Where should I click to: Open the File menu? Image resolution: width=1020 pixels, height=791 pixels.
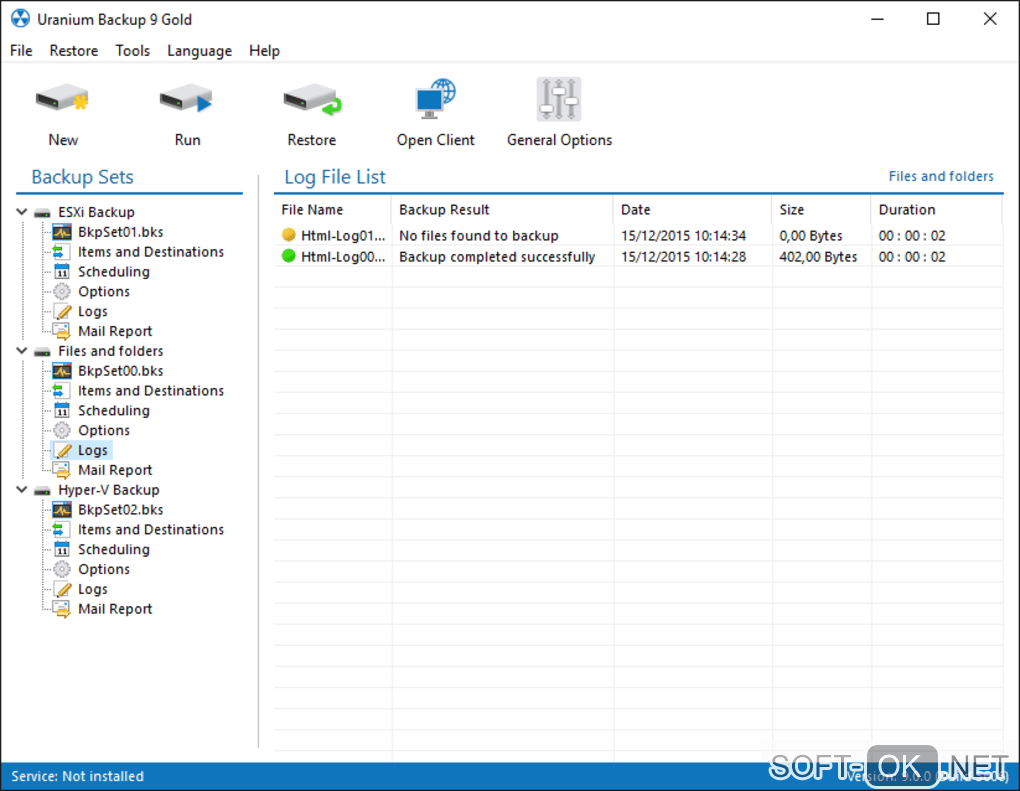point(21,51)
